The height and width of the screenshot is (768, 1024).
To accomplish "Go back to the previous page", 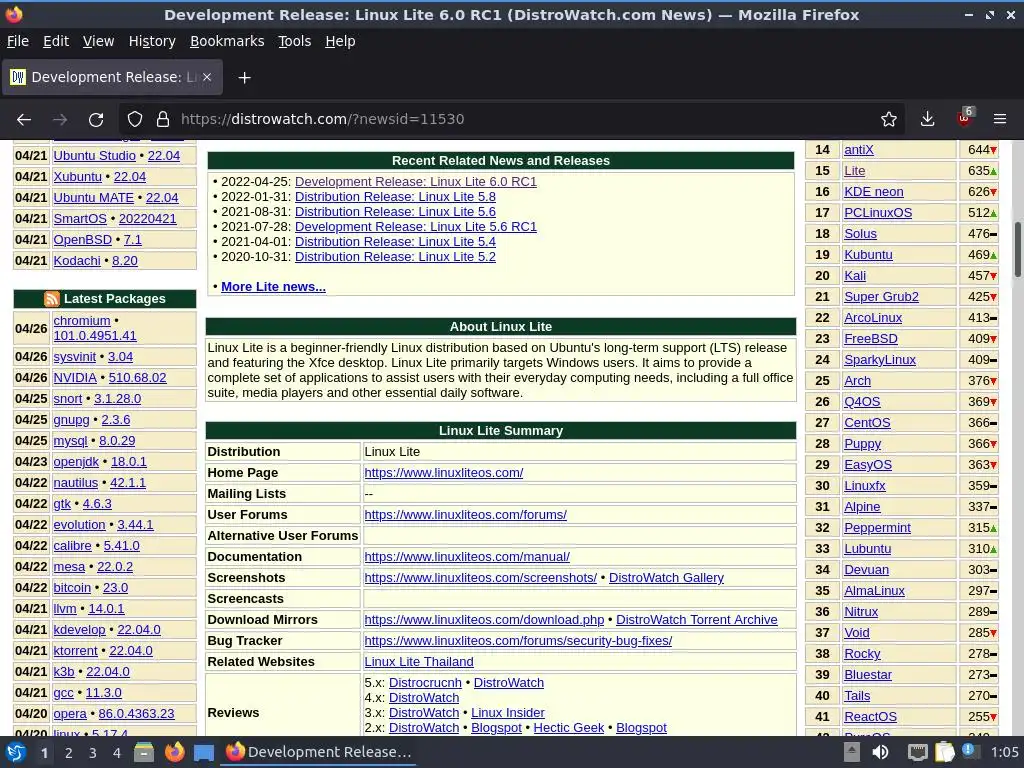I will coord(24,120).
